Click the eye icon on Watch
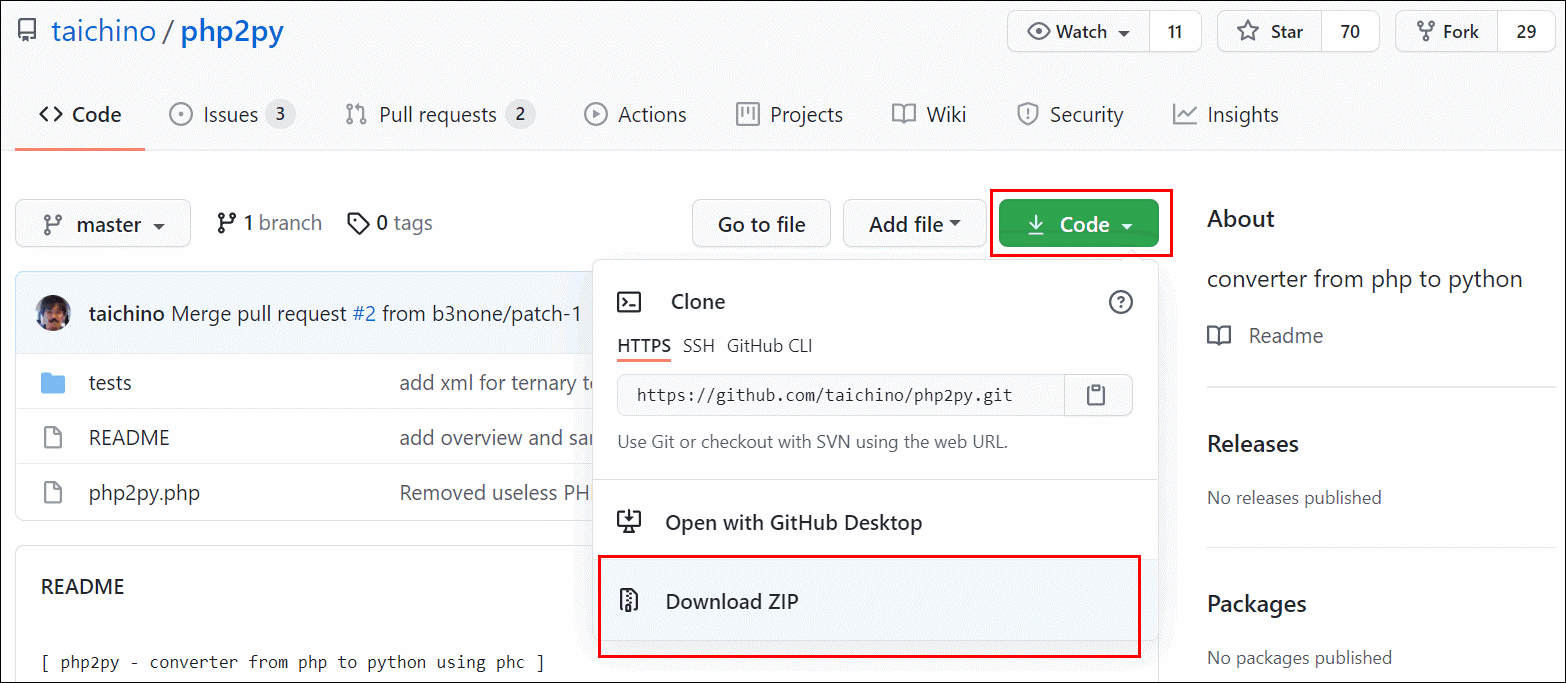This screenshot has width=1566, height=683. (1040, 32)
